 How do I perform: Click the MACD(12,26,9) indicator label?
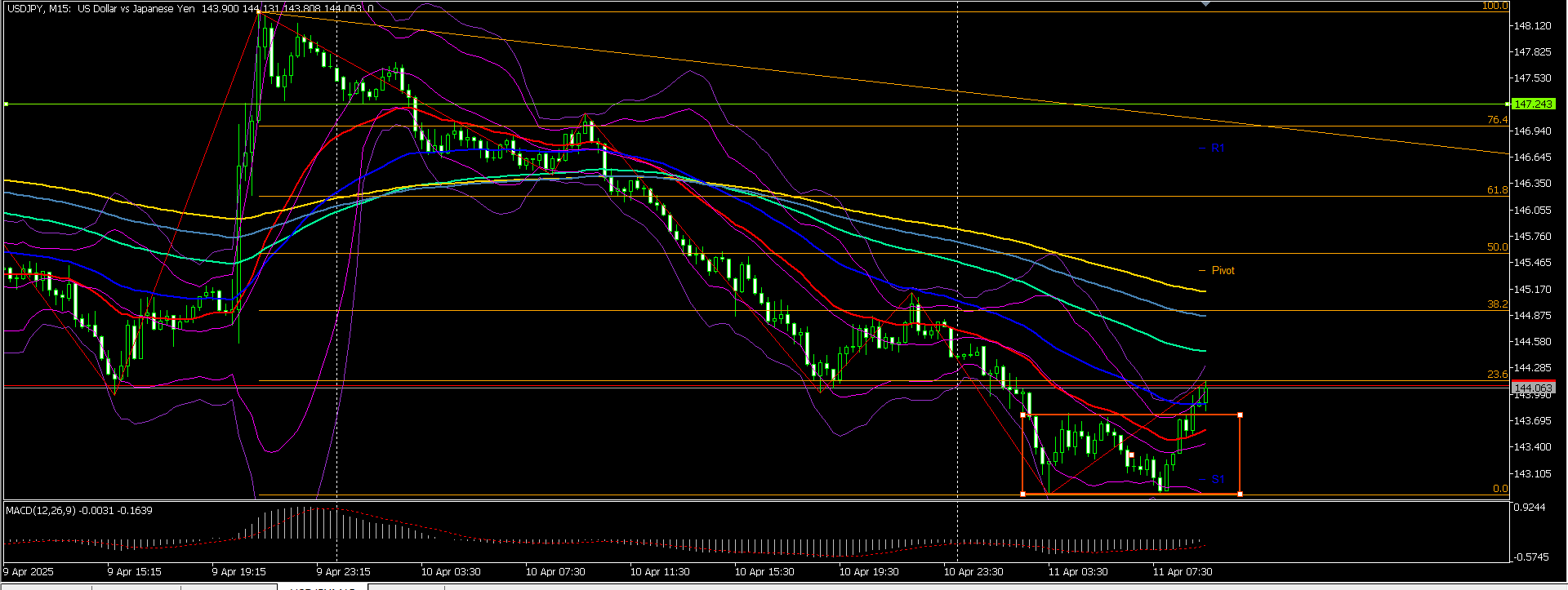click(x=41, y=510)
